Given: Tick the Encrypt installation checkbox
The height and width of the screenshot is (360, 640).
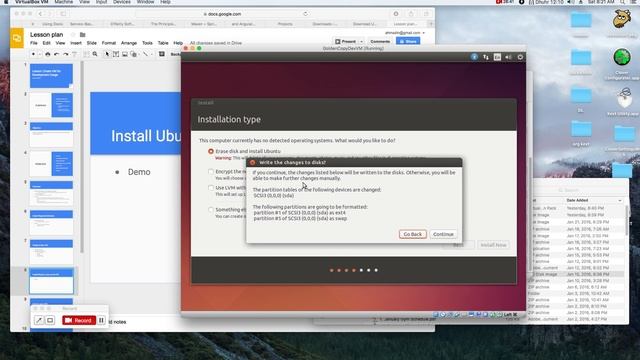Looking at the screenshot, I should pos(211,171).
